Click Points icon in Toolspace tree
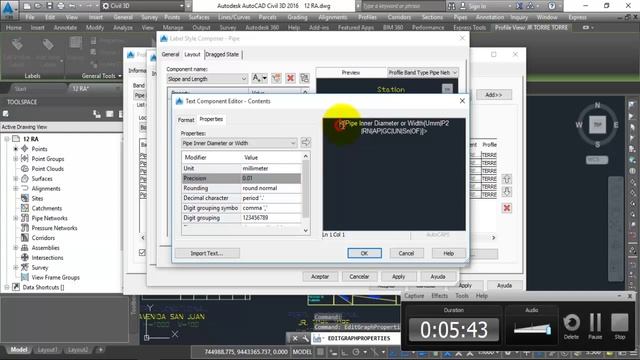 tap(25, 149)
